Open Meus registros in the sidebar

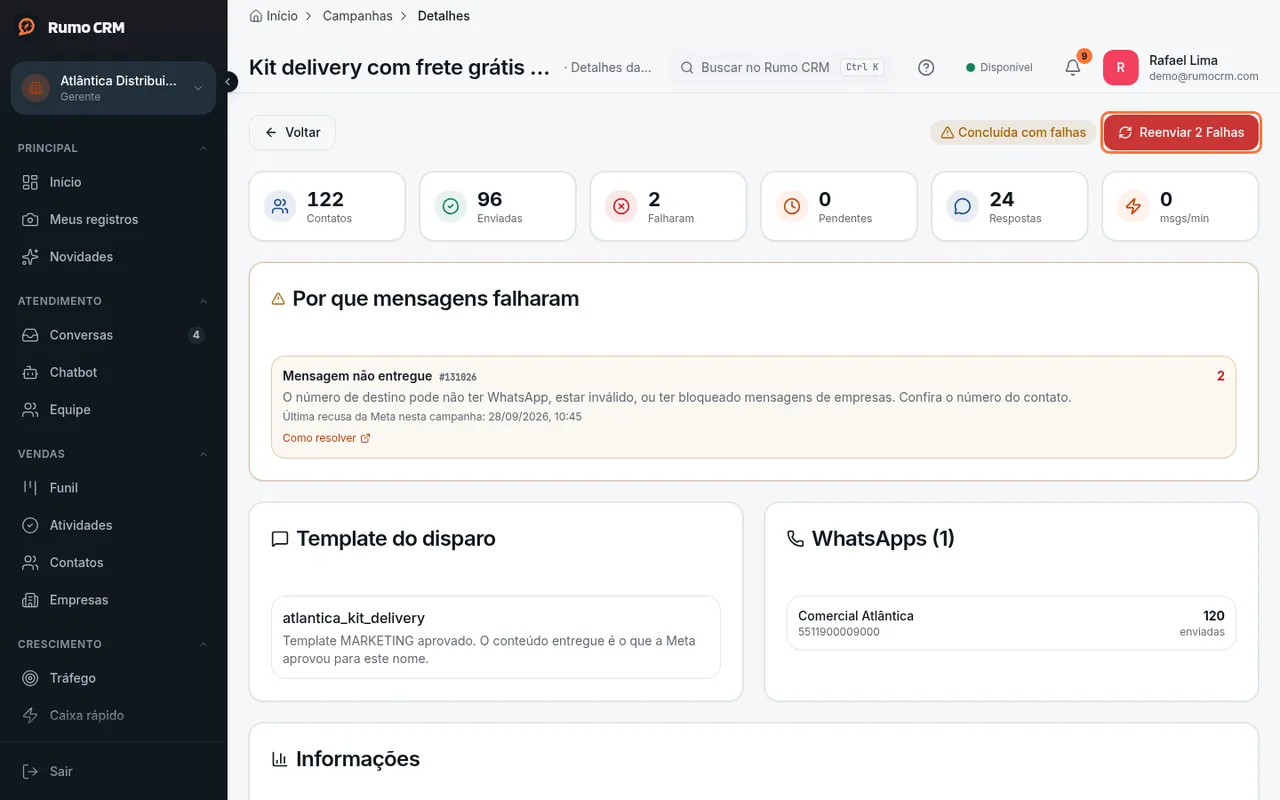point(113,219)
